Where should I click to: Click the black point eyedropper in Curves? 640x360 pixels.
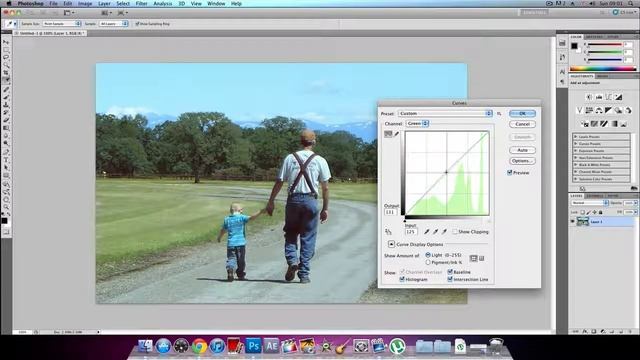(x=427, y=231)
